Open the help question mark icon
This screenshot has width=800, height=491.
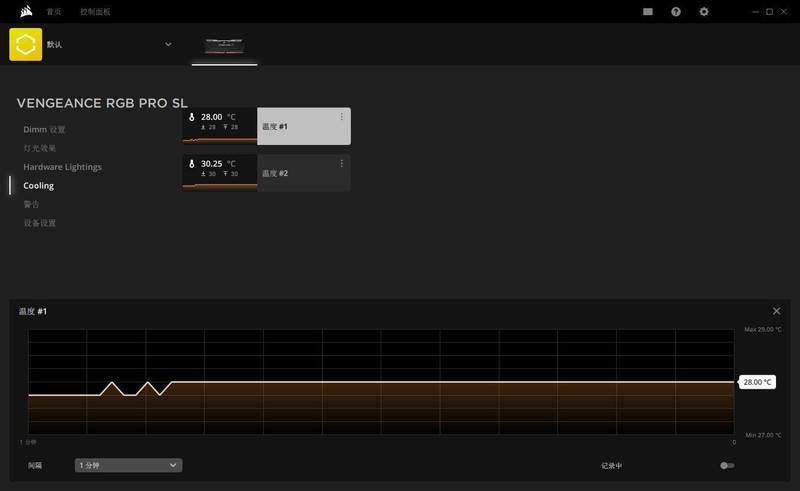[676, 12]
